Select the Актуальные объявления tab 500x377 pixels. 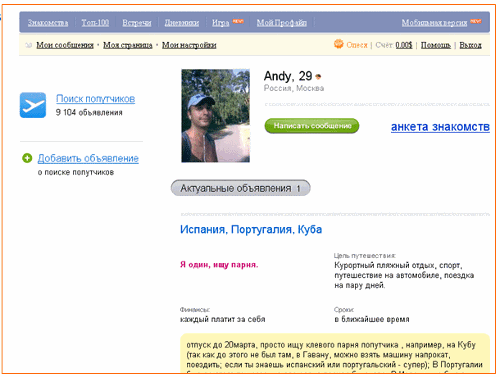[241, 188]
